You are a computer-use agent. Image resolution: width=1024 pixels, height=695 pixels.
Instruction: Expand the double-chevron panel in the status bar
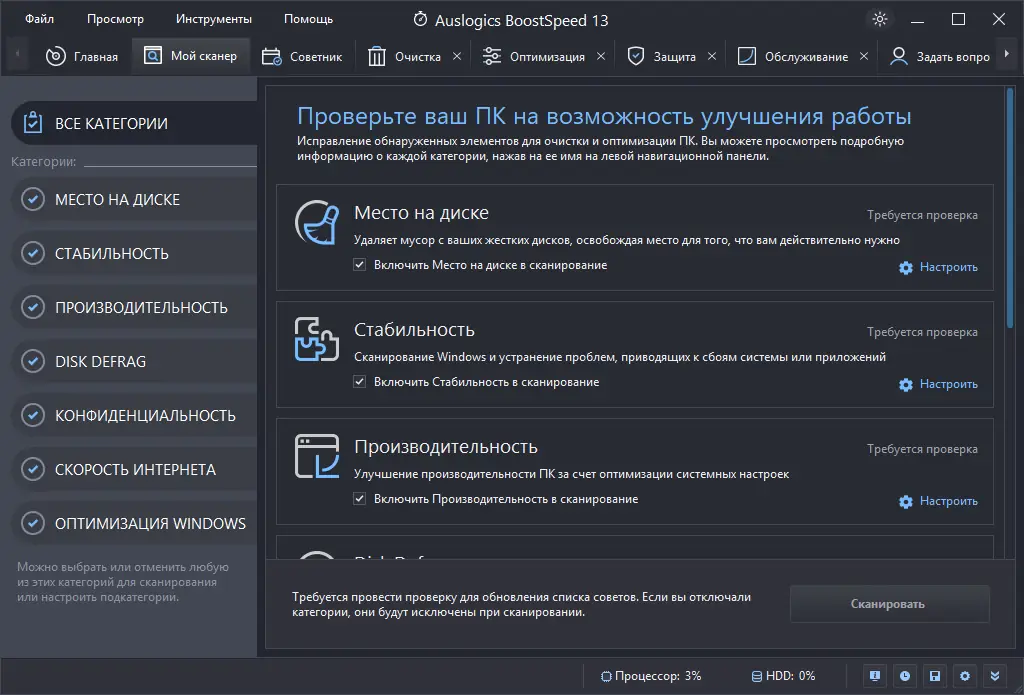pyautogui.click(x=994, y=676)
